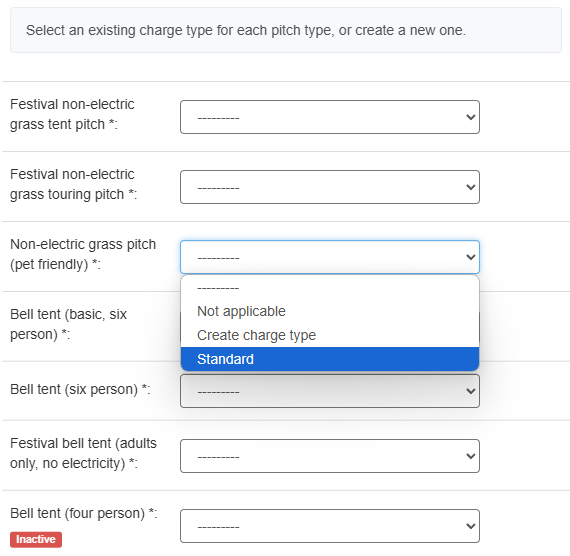Image resolution: width=570 pixels, height=556 pixels.
Task: Click the red Inactive badge
Action: point(36,539)
